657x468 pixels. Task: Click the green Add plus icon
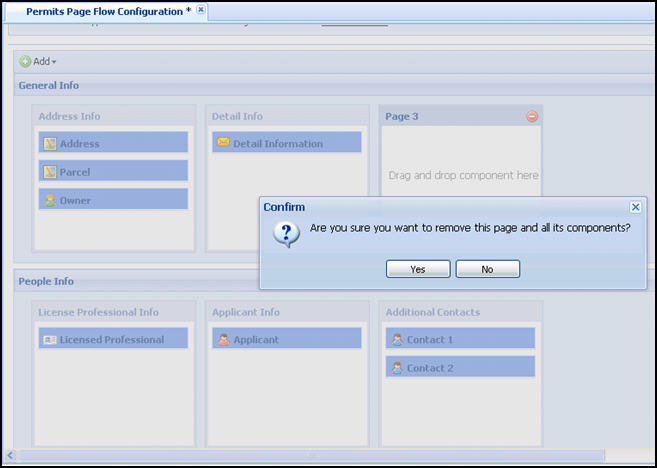[x=25, y=62]
